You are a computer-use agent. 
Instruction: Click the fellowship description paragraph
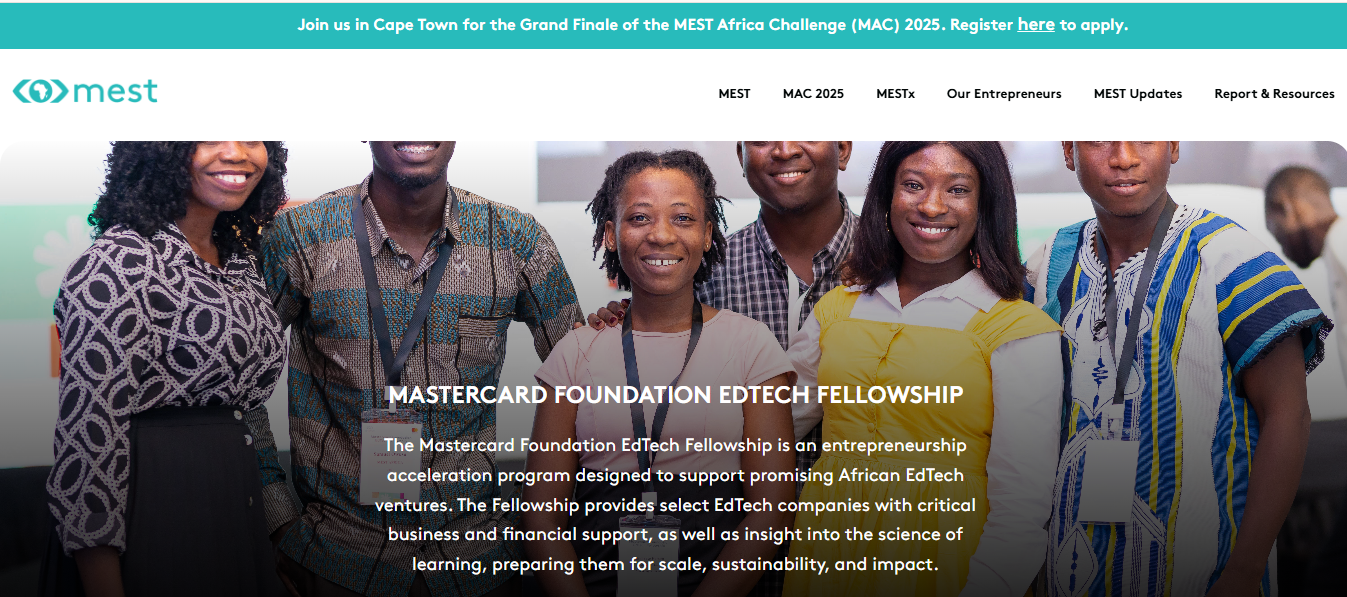[x=676, y=505]
